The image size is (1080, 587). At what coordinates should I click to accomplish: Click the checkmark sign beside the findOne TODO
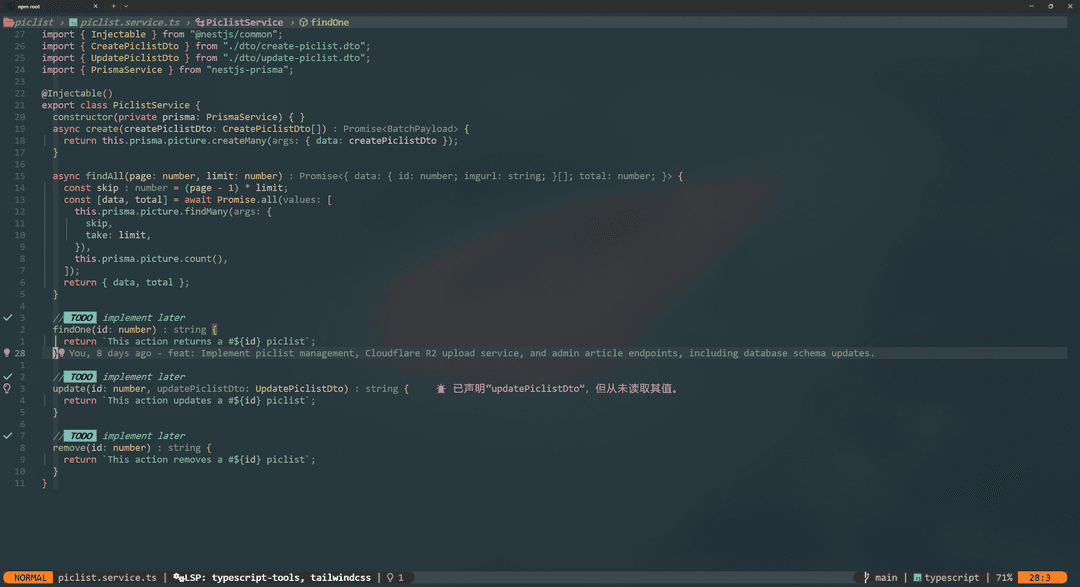pos(8,318)
